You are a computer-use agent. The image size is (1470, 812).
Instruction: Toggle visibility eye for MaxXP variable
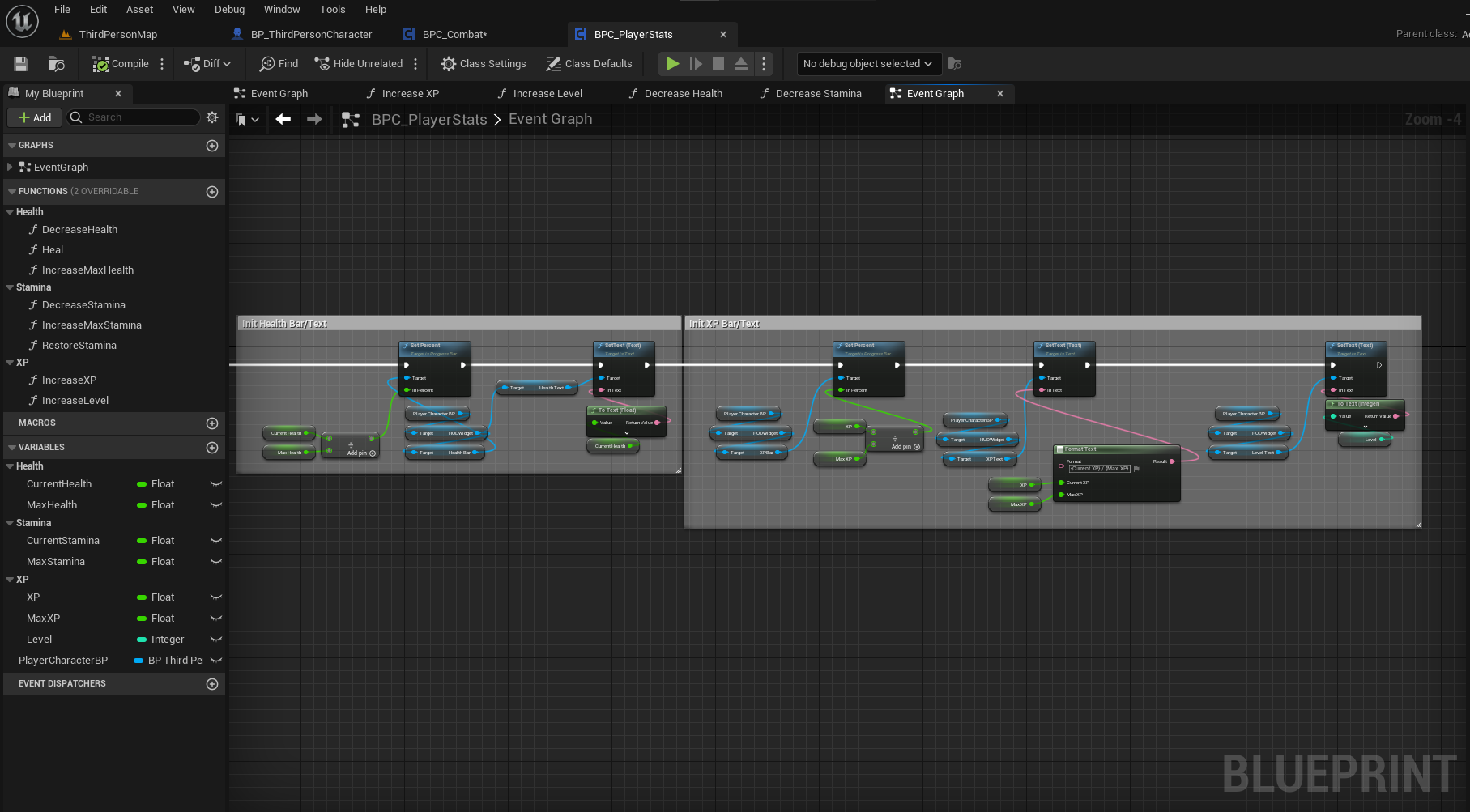click(216, 619)
